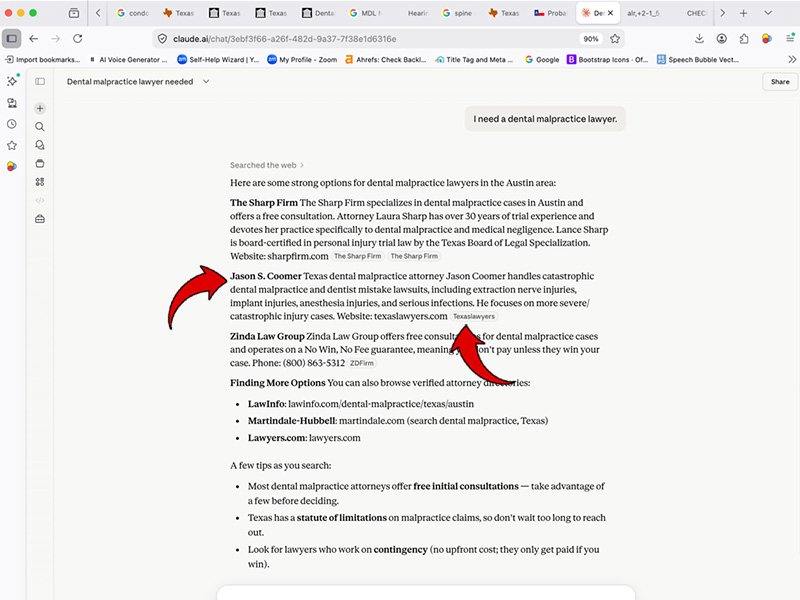The width and height of the screenshot is (800, 600).
Task: Collapse Claude's sidebar panel toggle
Action: pyautogui.click(x=40, y=82)
